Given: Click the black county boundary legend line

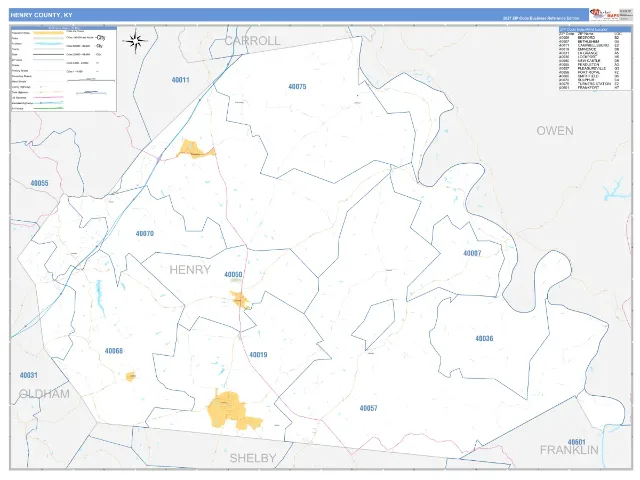Looking at the screenshot, I should coord(49,54).
